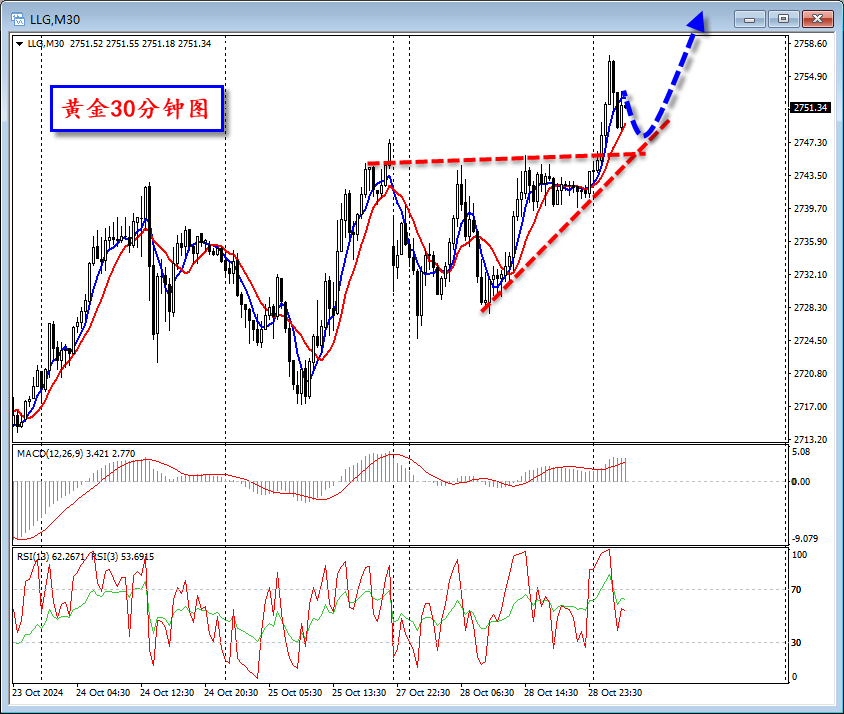Viewport: 844px width, 714px height.
Task: Click the 25 Oct 13:30 time label
Action: (359, 692)
